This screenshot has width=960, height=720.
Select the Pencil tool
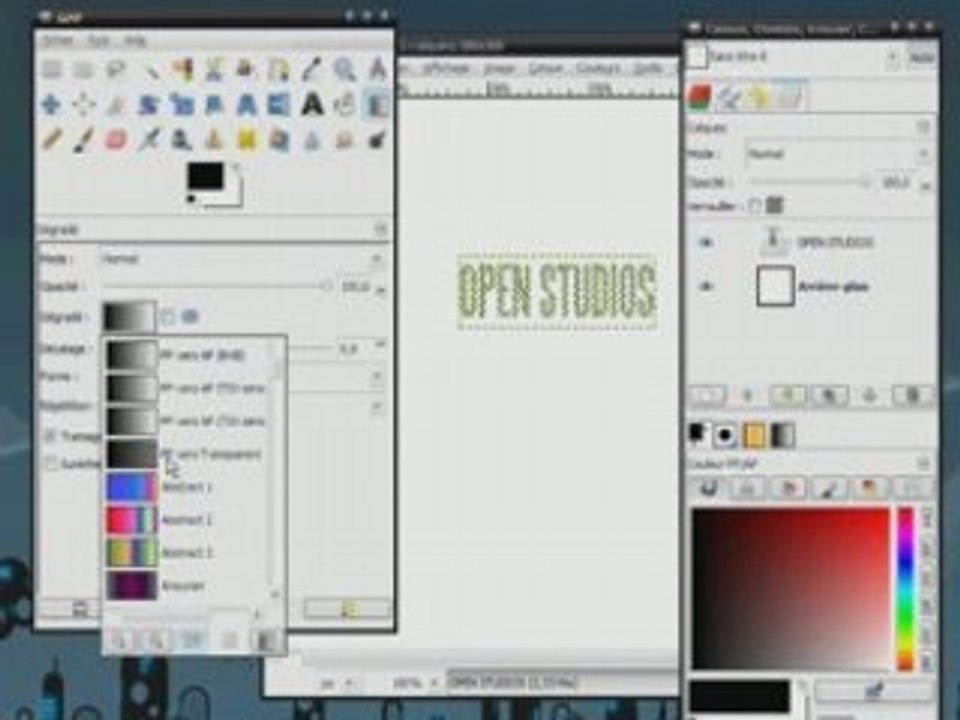pos(51,140)
